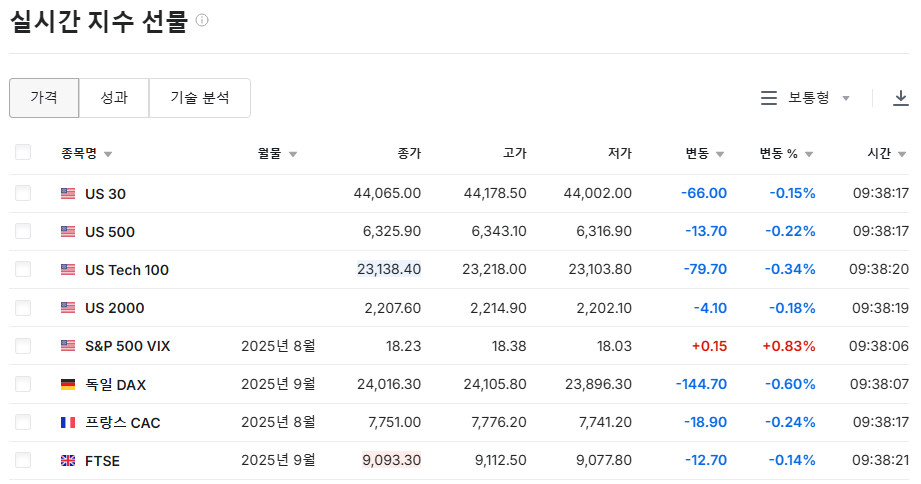Check the box for US 500 row
The height and width of the screenshot is (484, 921).
[x=23, y=231]
